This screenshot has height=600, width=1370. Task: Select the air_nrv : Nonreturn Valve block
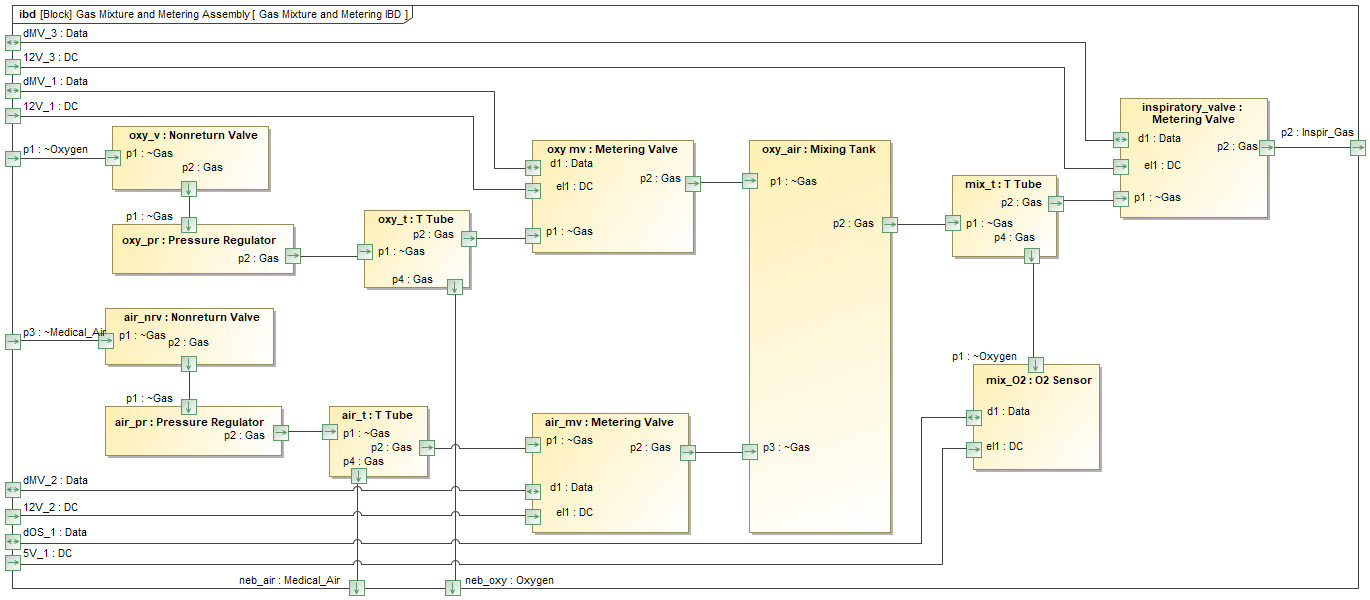190,335
